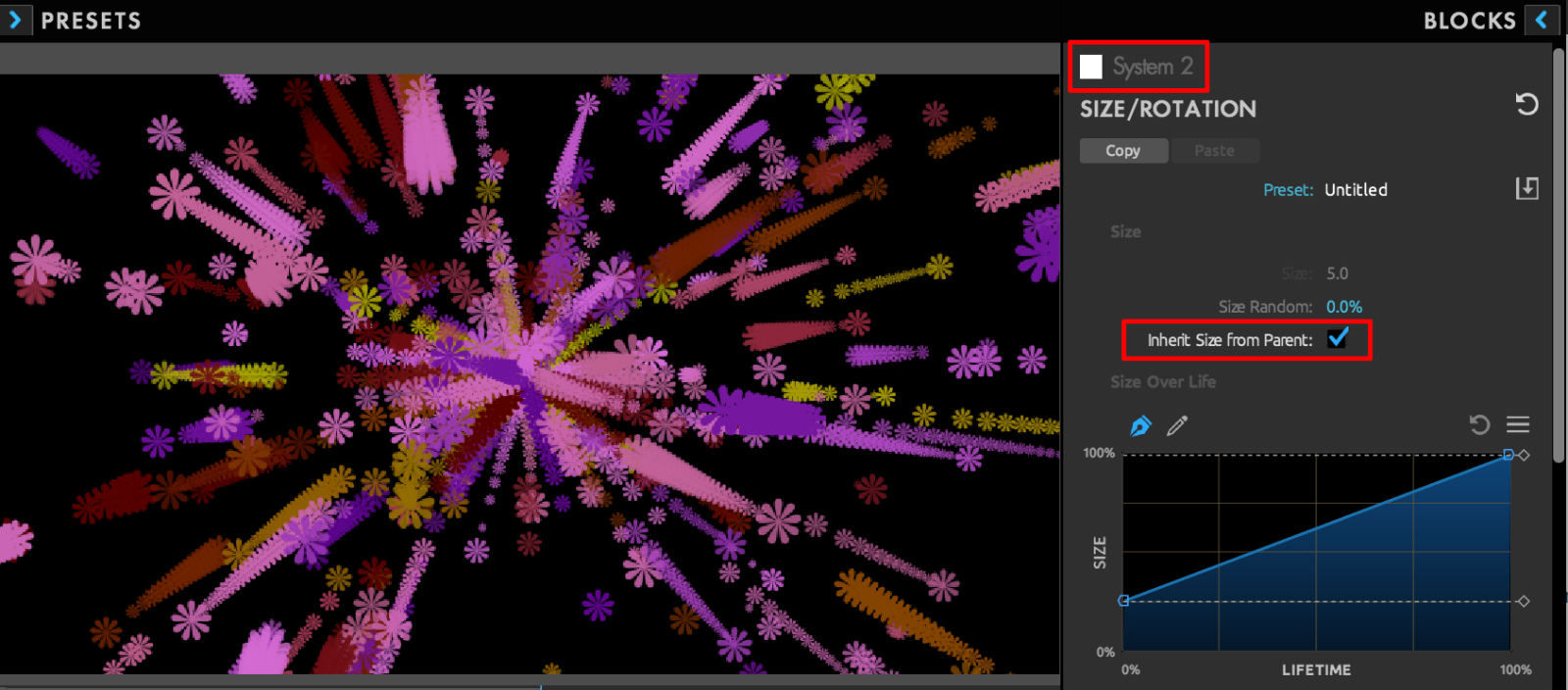Select the bottom-left curve point
The height and width of the screenshot is (690, 1568).
click(x=1124, y=600)
